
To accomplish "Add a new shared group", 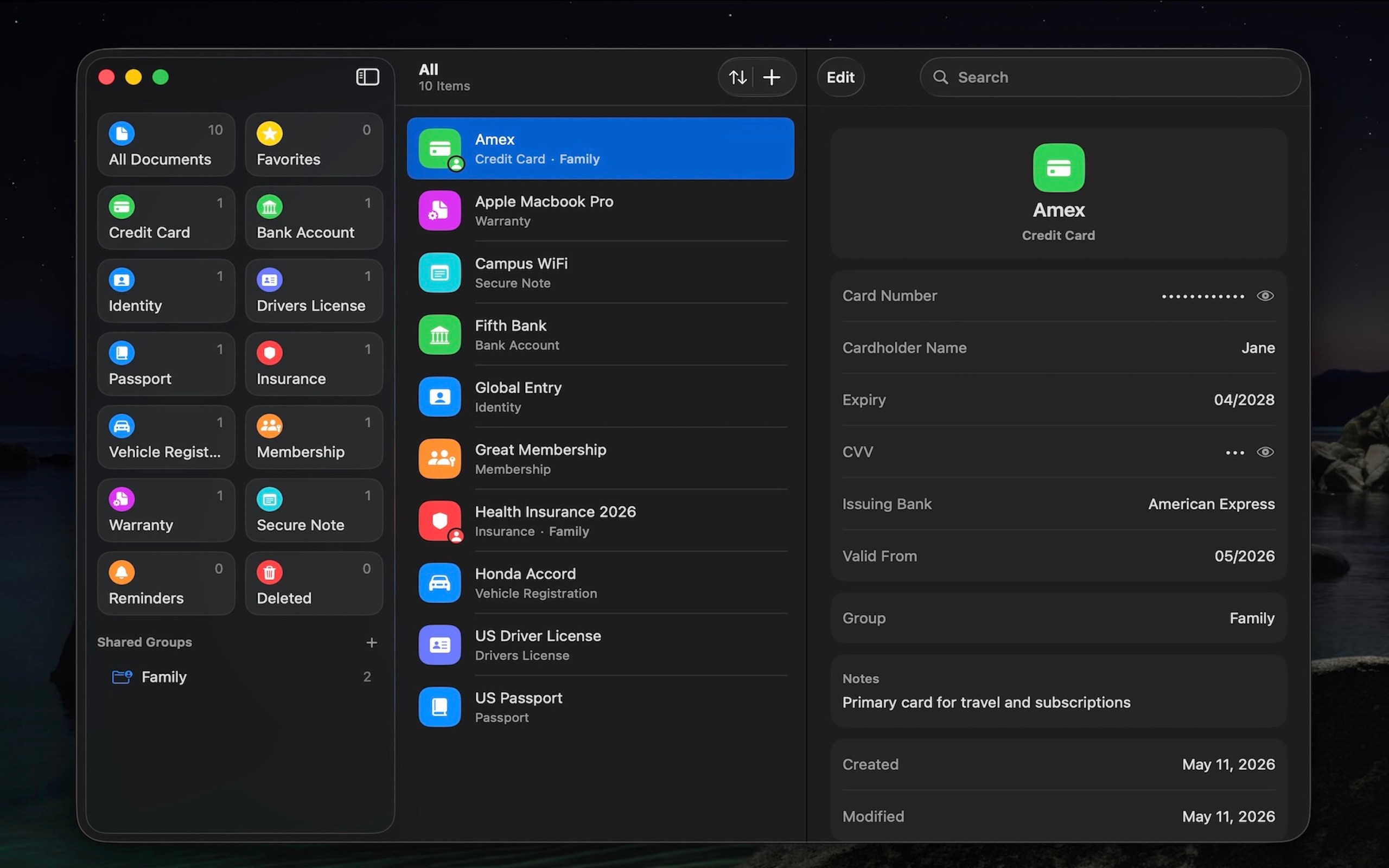I will pyautogui.click(x=371, y=642).
